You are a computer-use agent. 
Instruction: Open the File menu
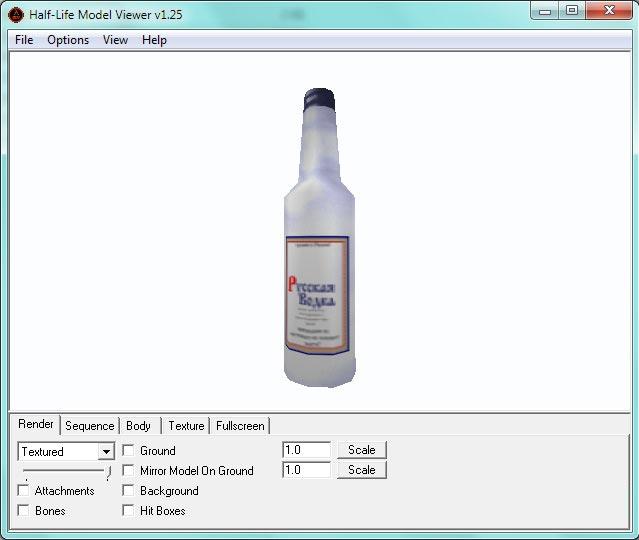(x=24, y=40)
